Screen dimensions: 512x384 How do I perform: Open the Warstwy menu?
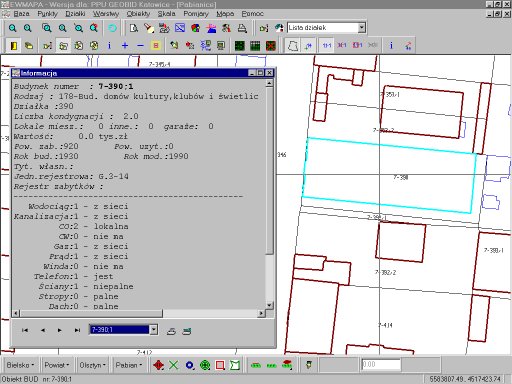pyautogui.click(x=106, y=14)
